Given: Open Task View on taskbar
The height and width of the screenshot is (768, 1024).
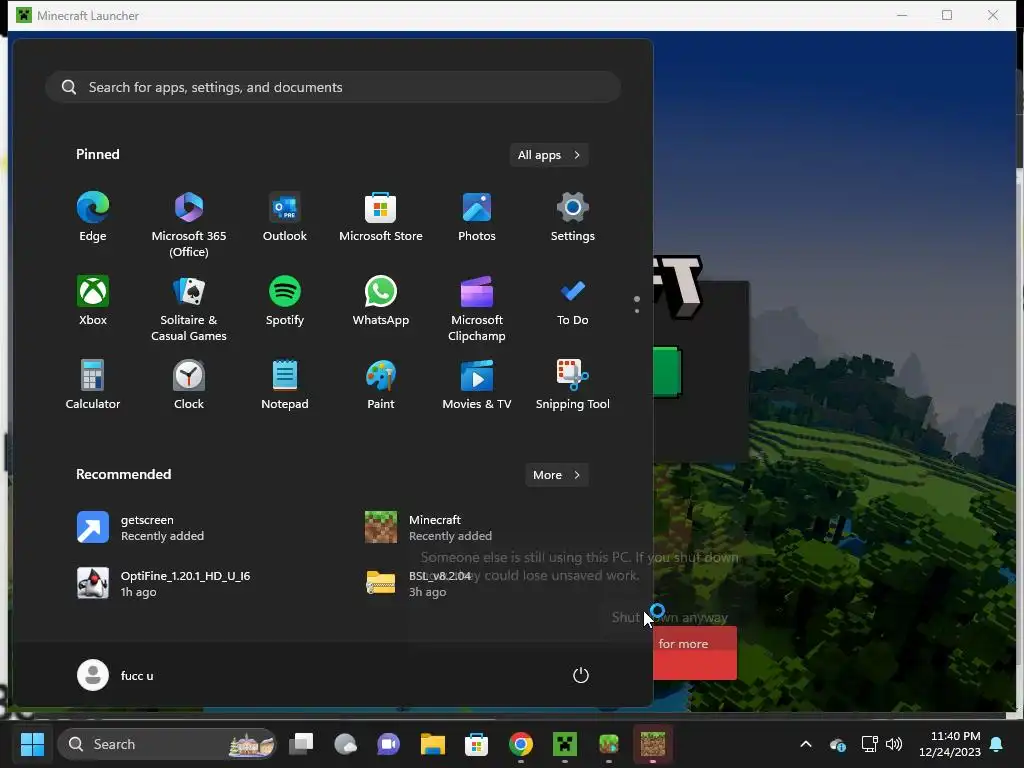Looking at the screenshot, I should tap(302, 744).
